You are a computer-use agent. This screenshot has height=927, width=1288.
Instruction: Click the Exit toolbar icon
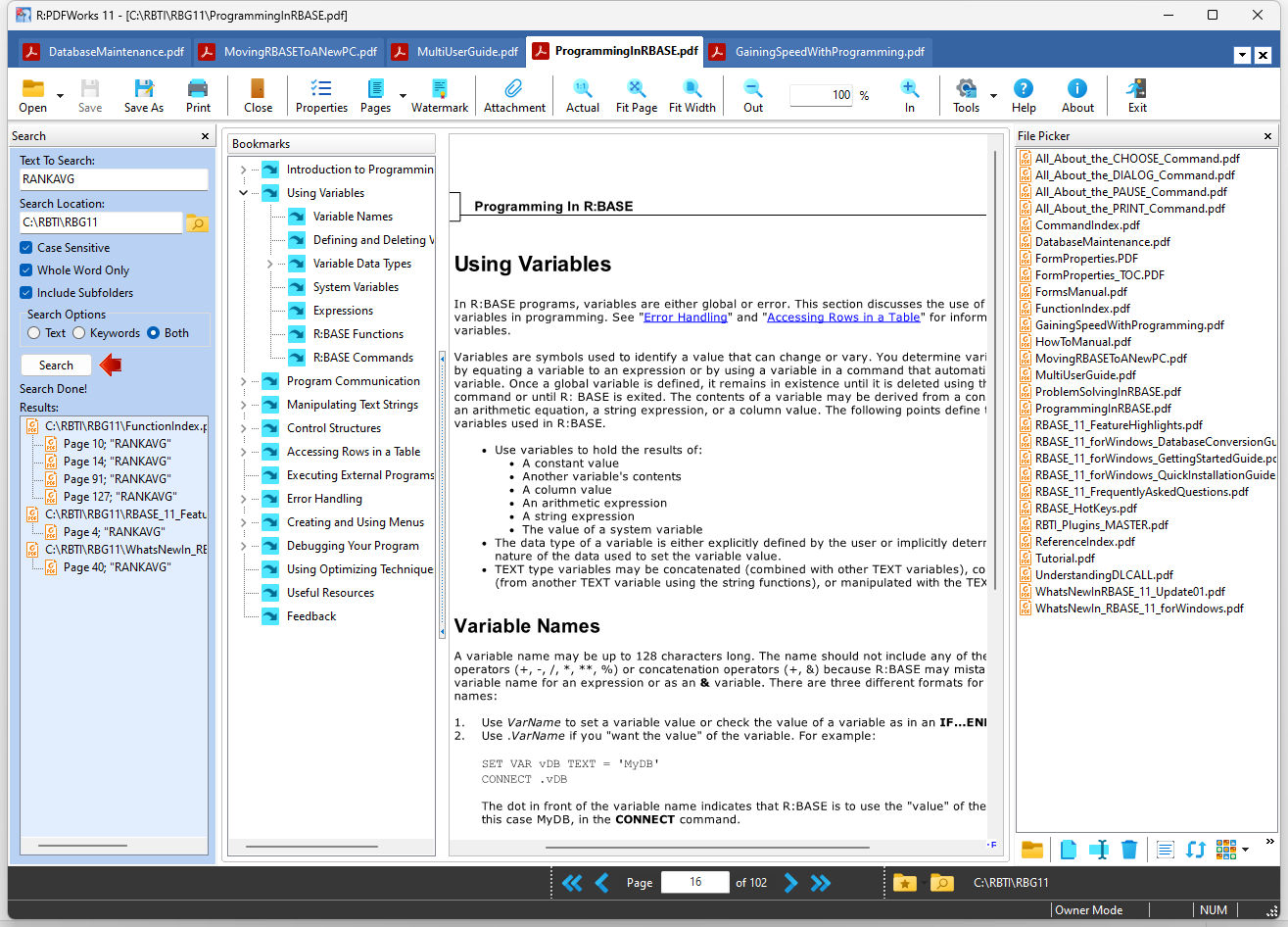click(x=1136, y=89)
